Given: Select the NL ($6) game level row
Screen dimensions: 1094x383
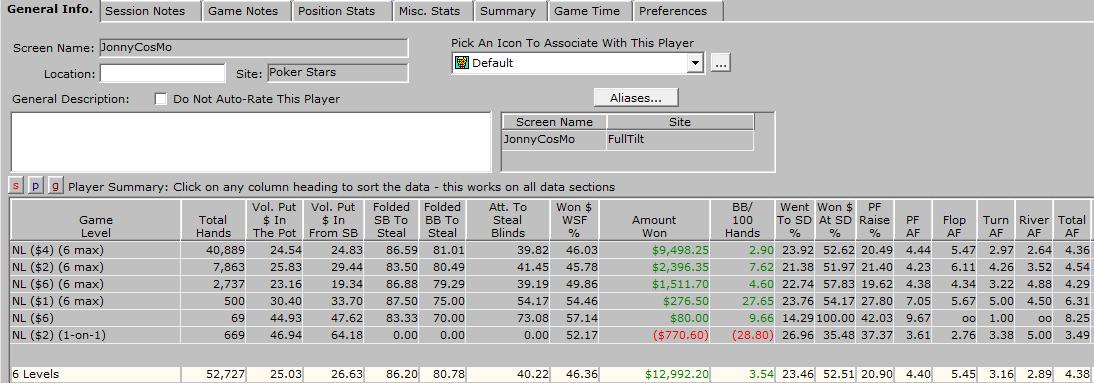Looking at the screenshot, I should (x=550, y=318).
